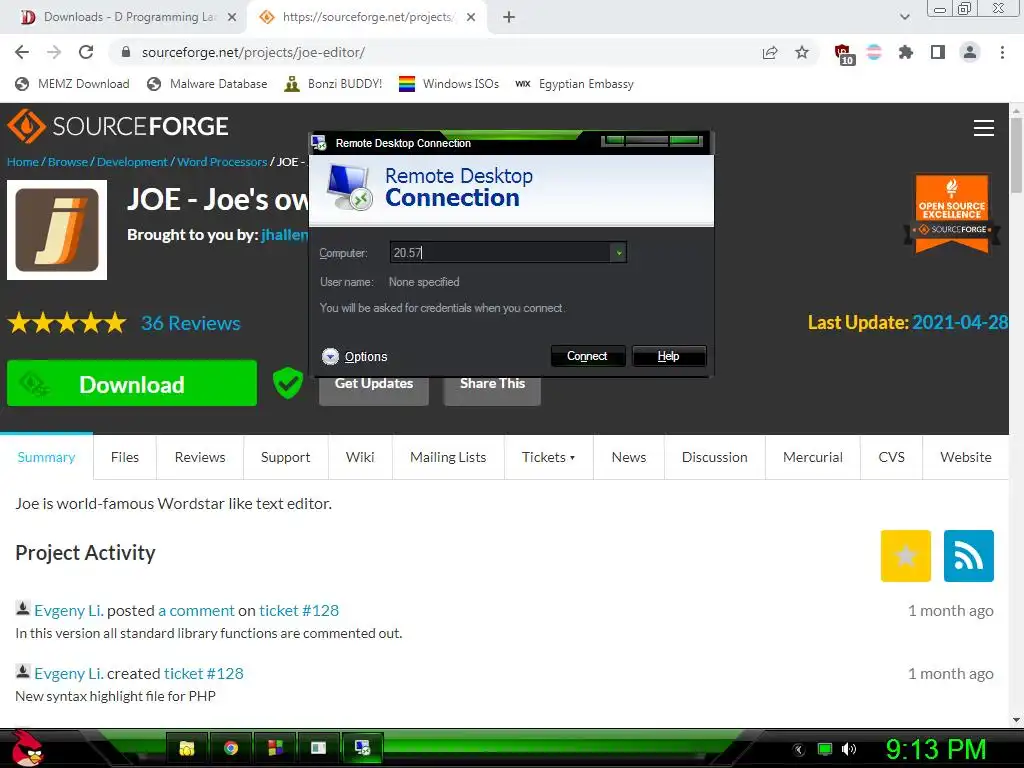Image resolution: width=1024 pixels, height=768 pixels.
Task: Click the Share This button
Action: click(492, 391)
